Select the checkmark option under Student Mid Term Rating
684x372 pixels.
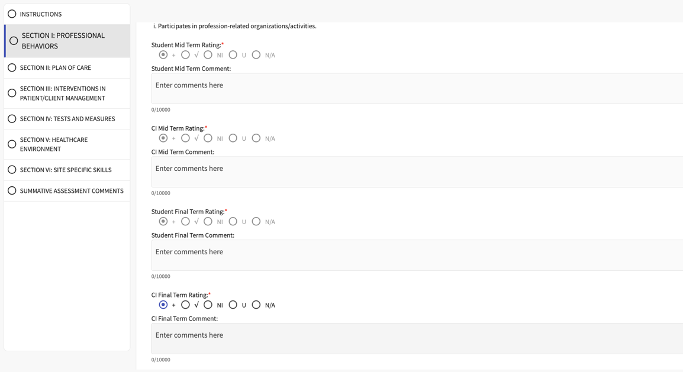click(x=185, y=55)
